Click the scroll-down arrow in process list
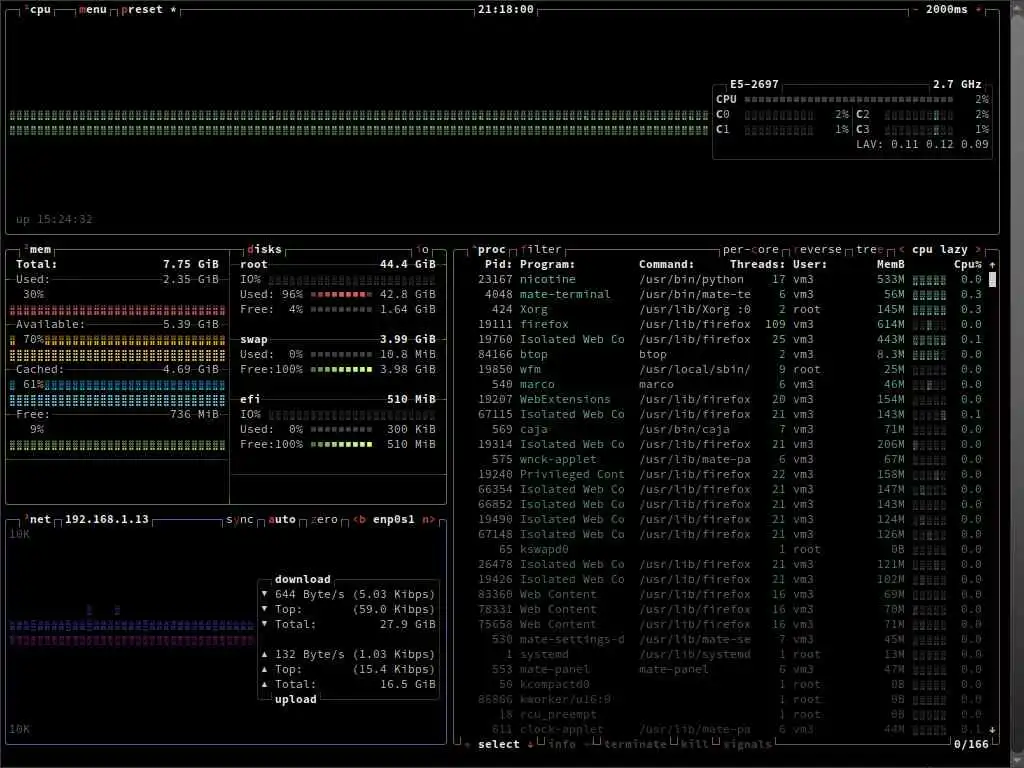This screenshot has height=768, width=1024. [992, 729]
